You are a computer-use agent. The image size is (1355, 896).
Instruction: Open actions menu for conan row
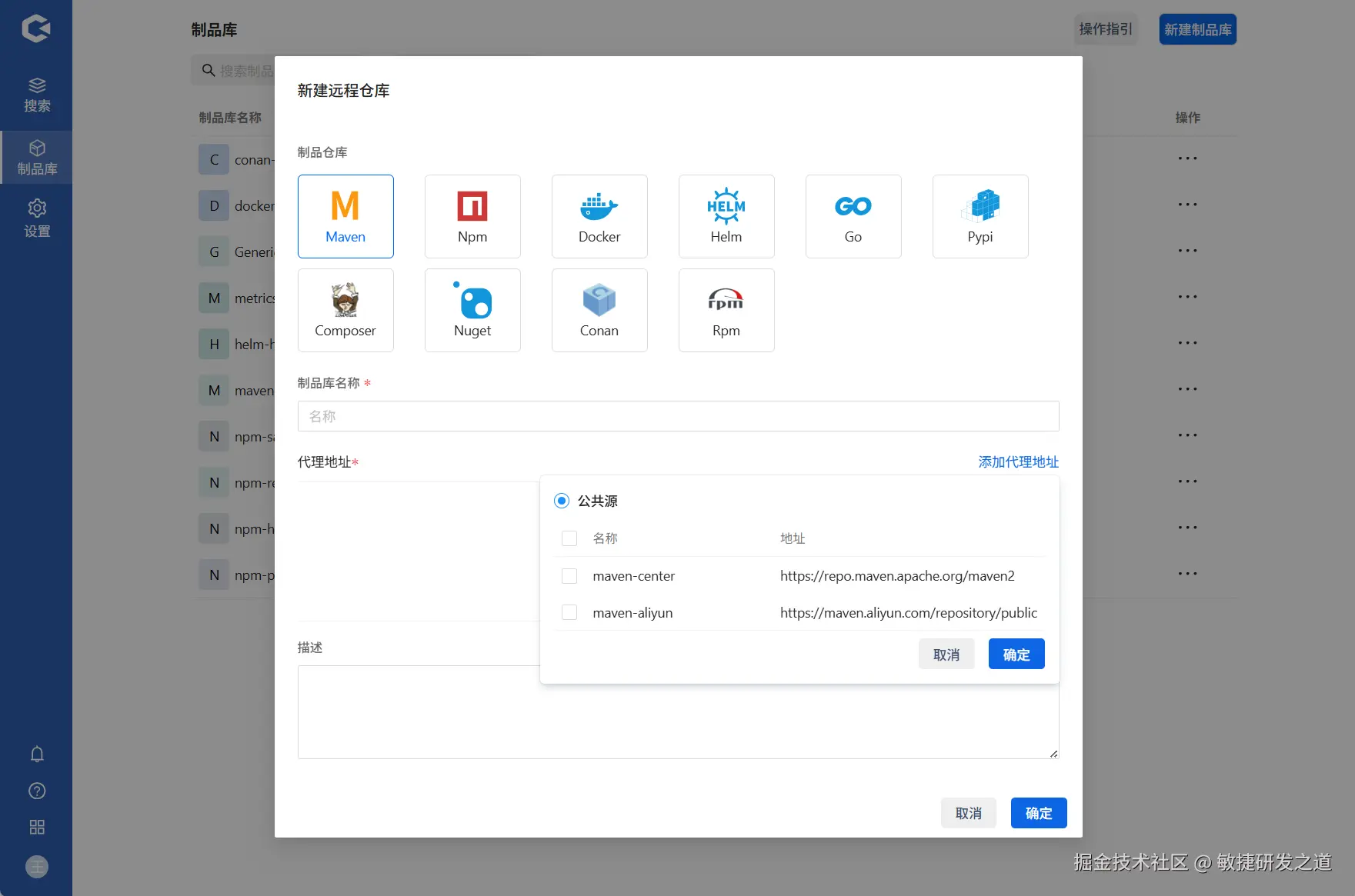click(x=1187, y=159)
